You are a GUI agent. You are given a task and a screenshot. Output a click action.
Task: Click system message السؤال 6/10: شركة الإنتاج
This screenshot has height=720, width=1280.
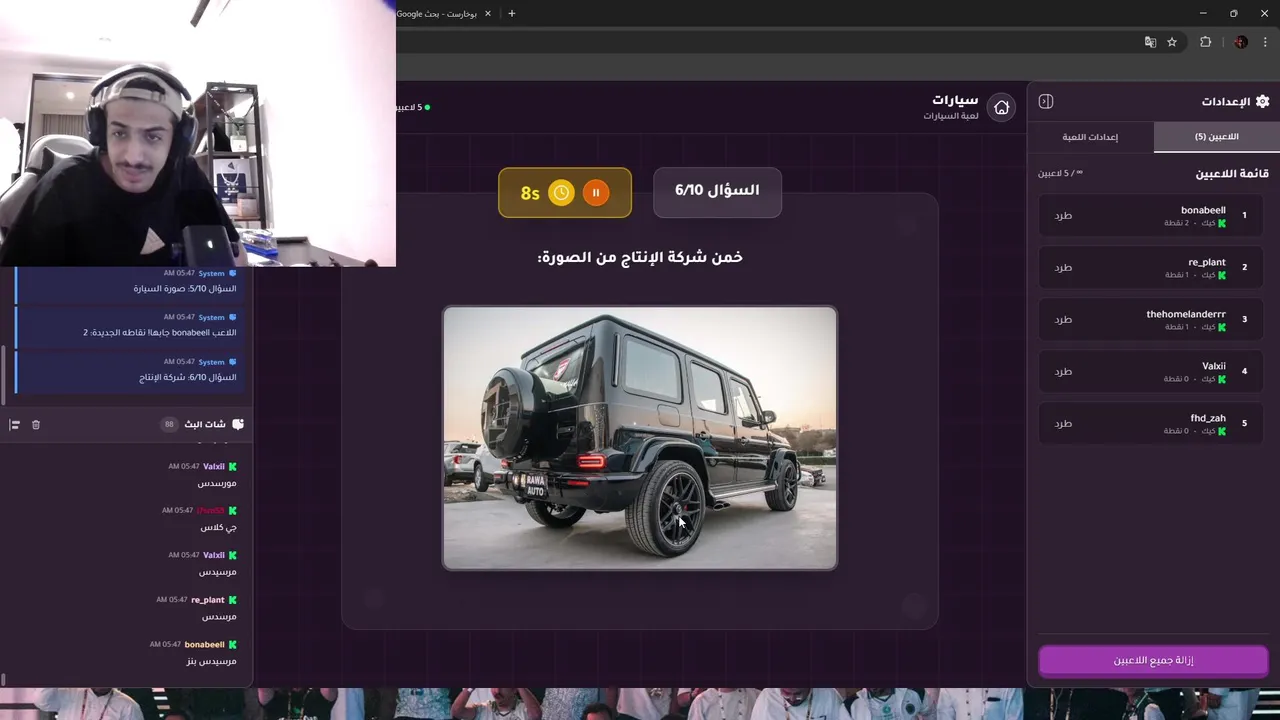188,377
